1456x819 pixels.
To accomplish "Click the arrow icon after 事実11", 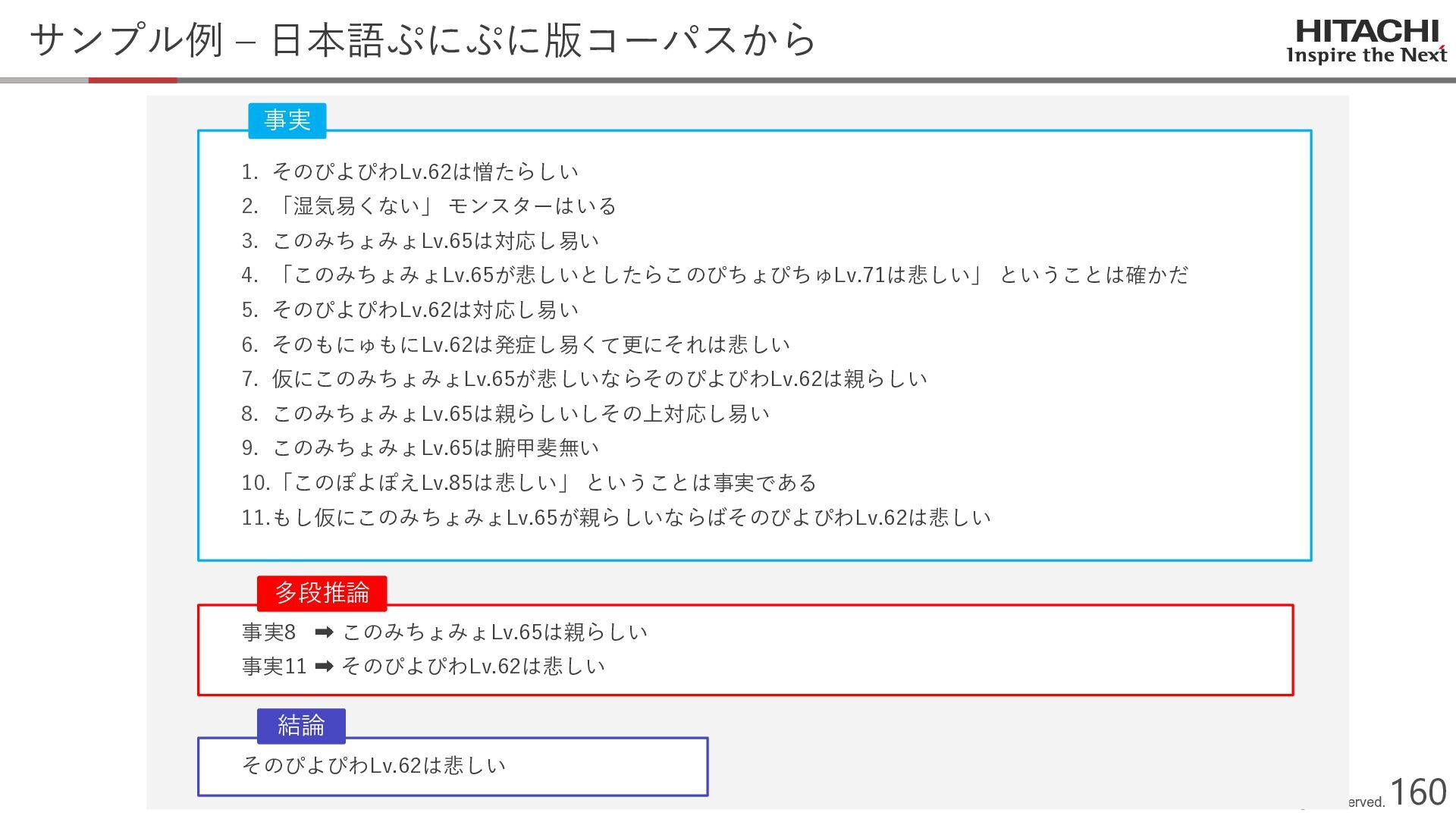I will [x=324, y=666].
